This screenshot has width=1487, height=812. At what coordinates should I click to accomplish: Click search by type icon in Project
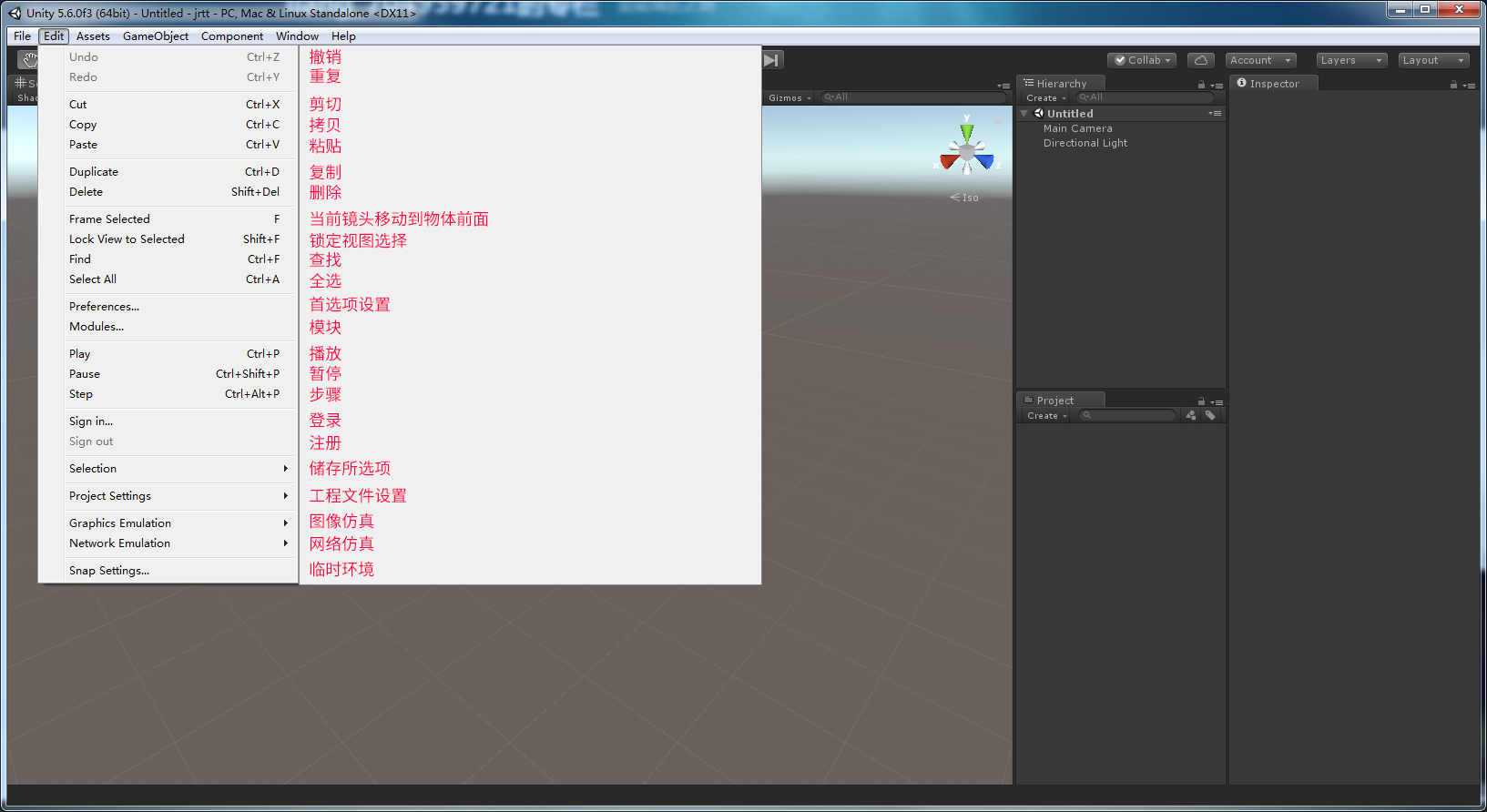click(1191, 415)
